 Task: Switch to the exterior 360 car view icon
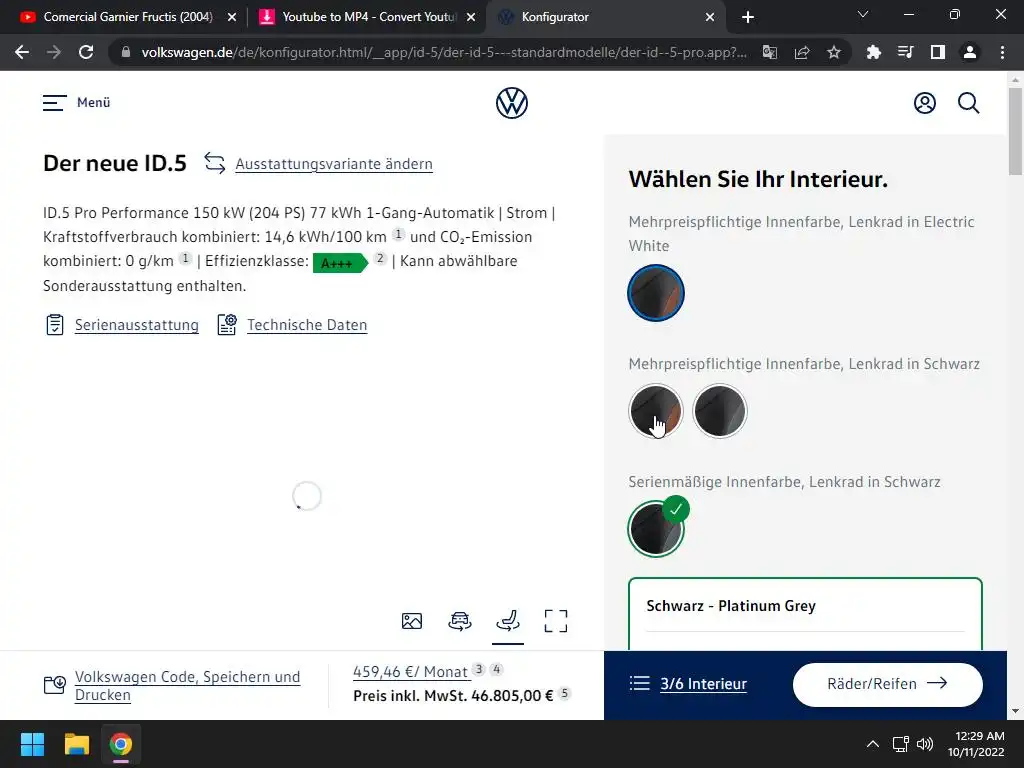pyautogui.click(x=460, y=621)
